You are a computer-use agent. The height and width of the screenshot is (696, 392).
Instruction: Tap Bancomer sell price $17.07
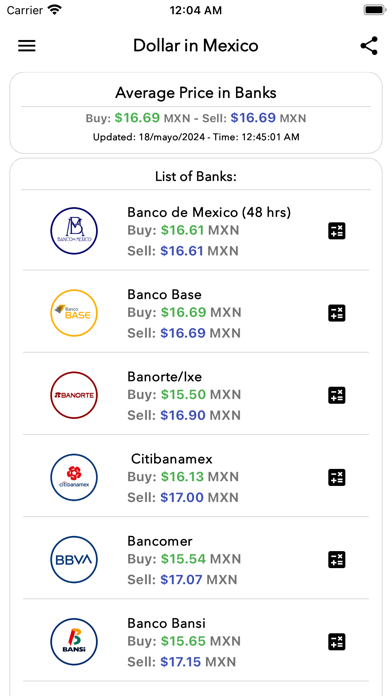(181, 580)
